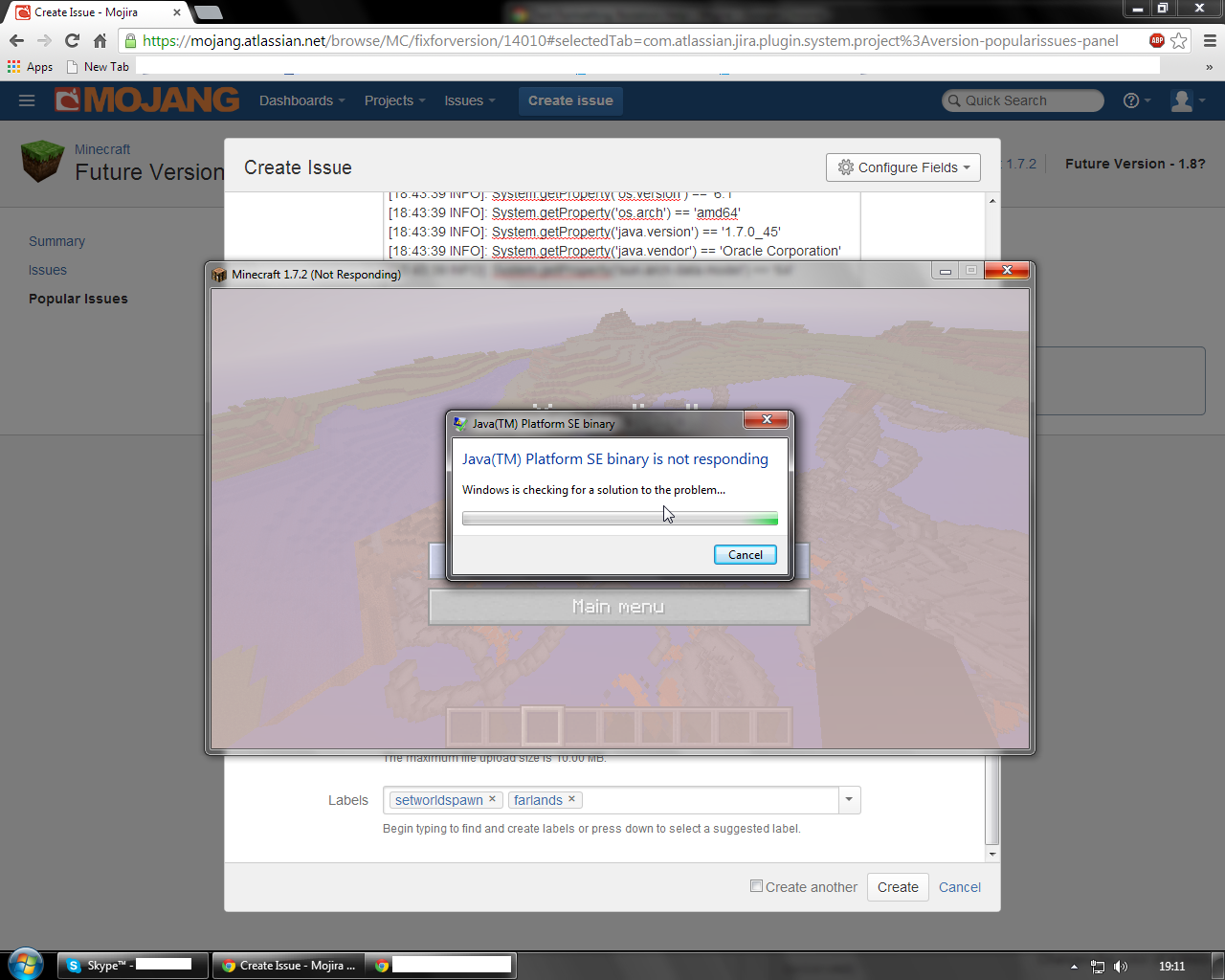Bookmark this page with the star icon
The width and height of the screenshot is (1225, 980).
(x=1179, y=40)
